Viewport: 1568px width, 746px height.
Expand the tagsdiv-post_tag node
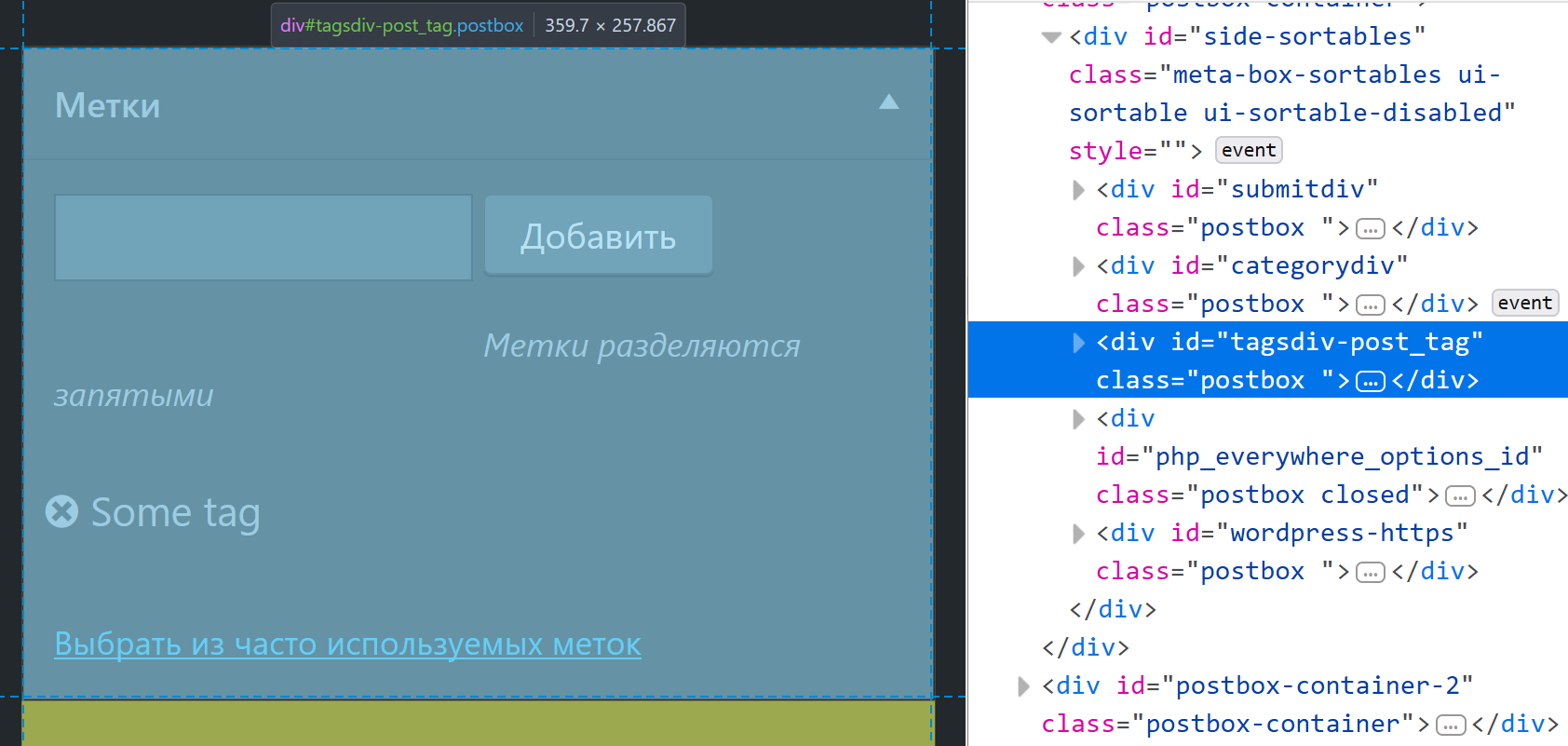(1078, 343)
